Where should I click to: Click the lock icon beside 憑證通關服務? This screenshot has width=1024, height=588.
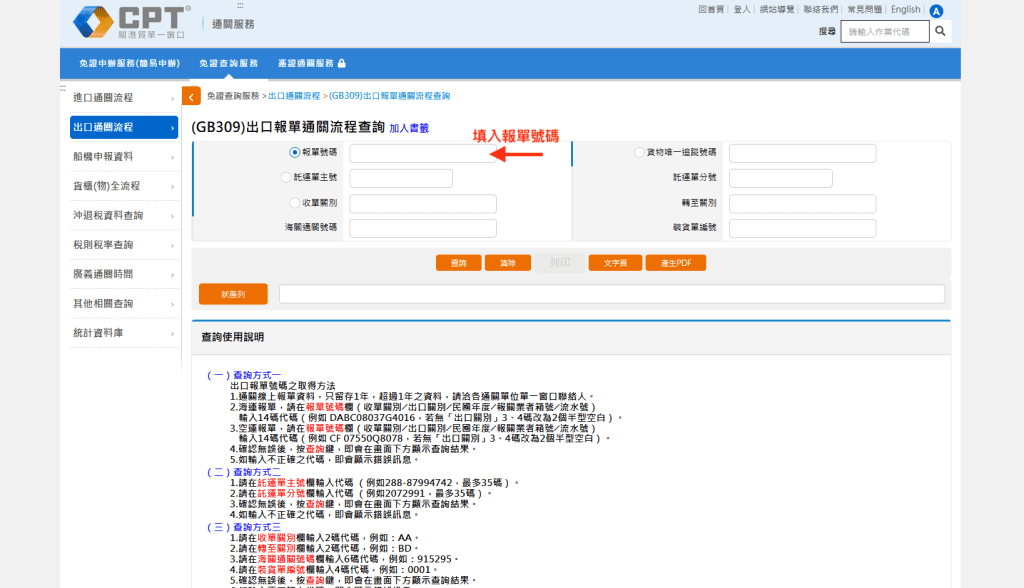(342, 63)
